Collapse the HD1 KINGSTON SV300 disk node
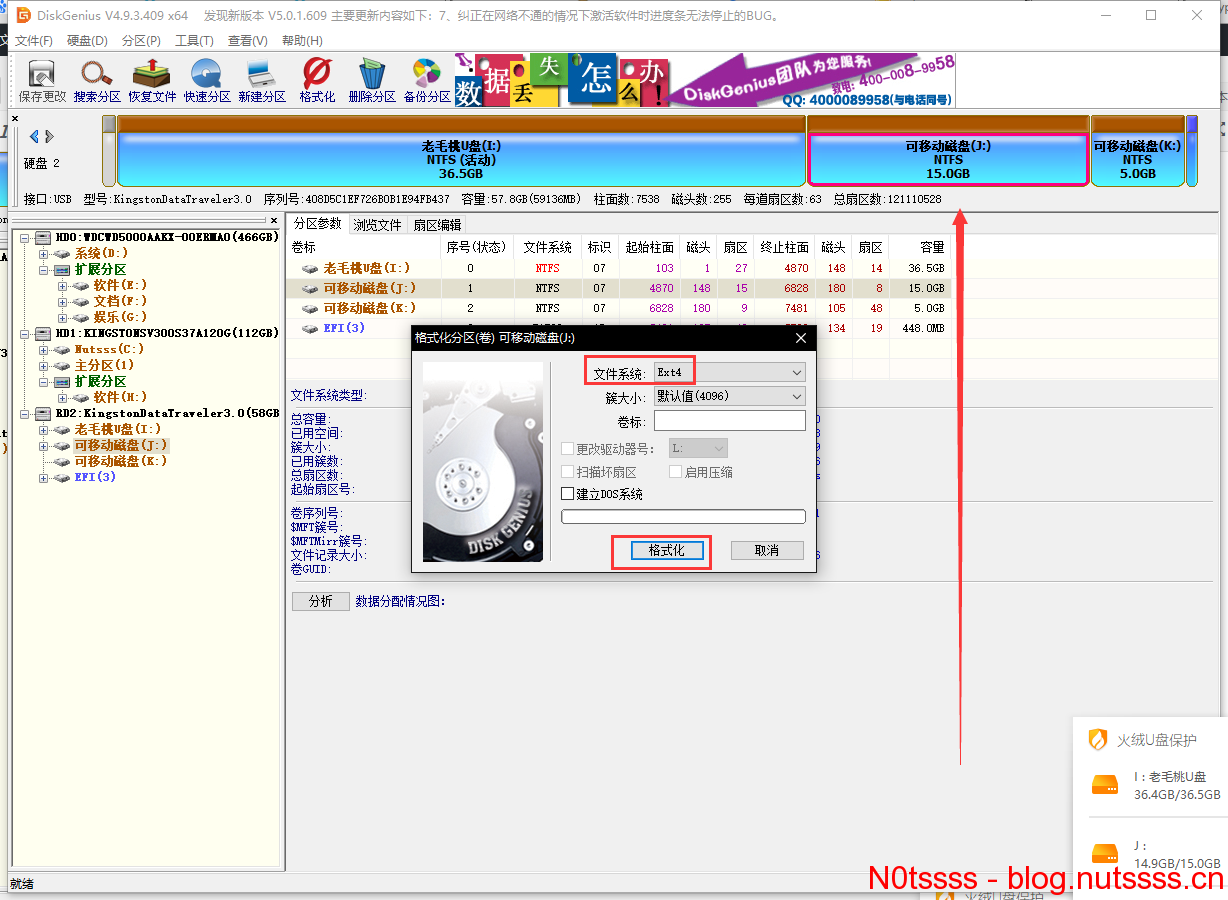This screenshot has width=1228, height=900. 25,333
